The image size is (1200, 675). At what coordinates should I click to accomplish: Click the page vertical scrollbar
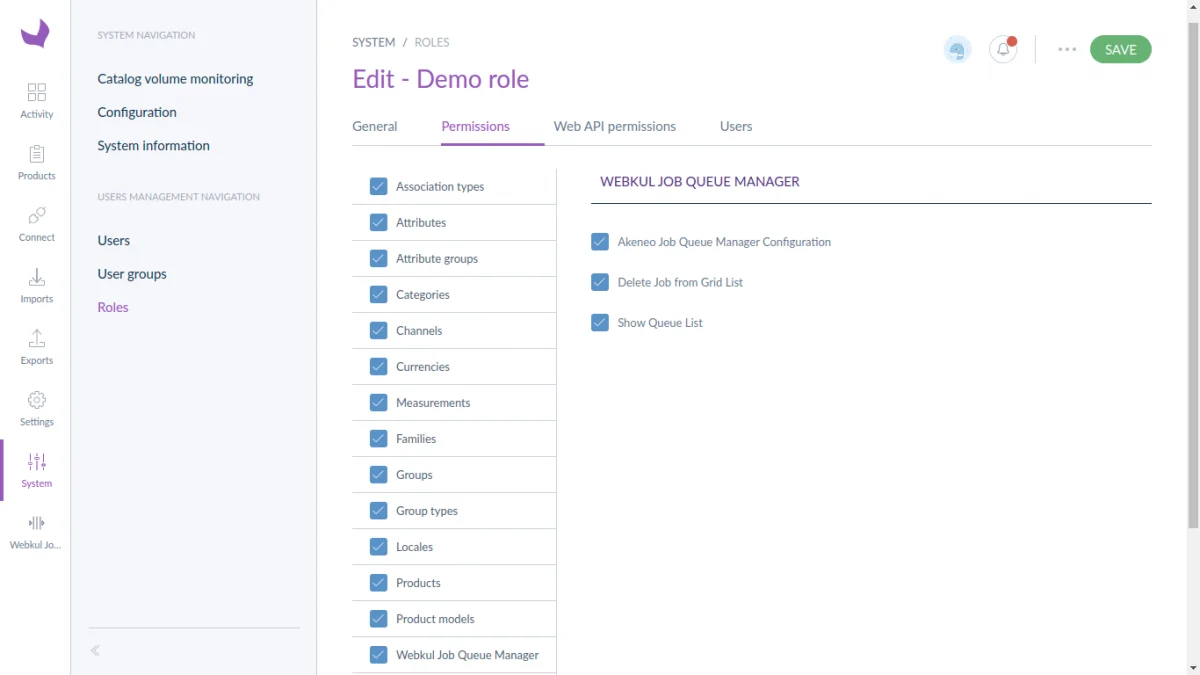(1192, 300)
